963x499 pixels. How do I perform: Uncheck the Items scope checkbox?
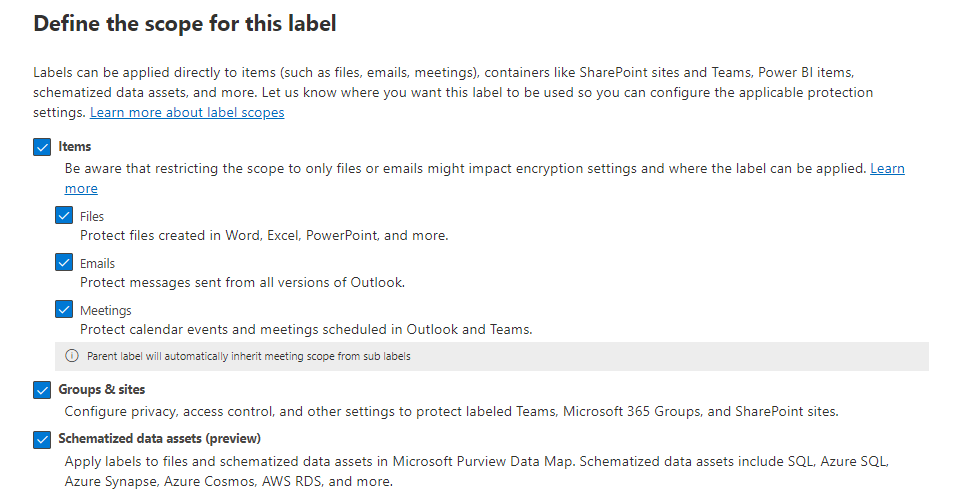click(x=42, y=147)
